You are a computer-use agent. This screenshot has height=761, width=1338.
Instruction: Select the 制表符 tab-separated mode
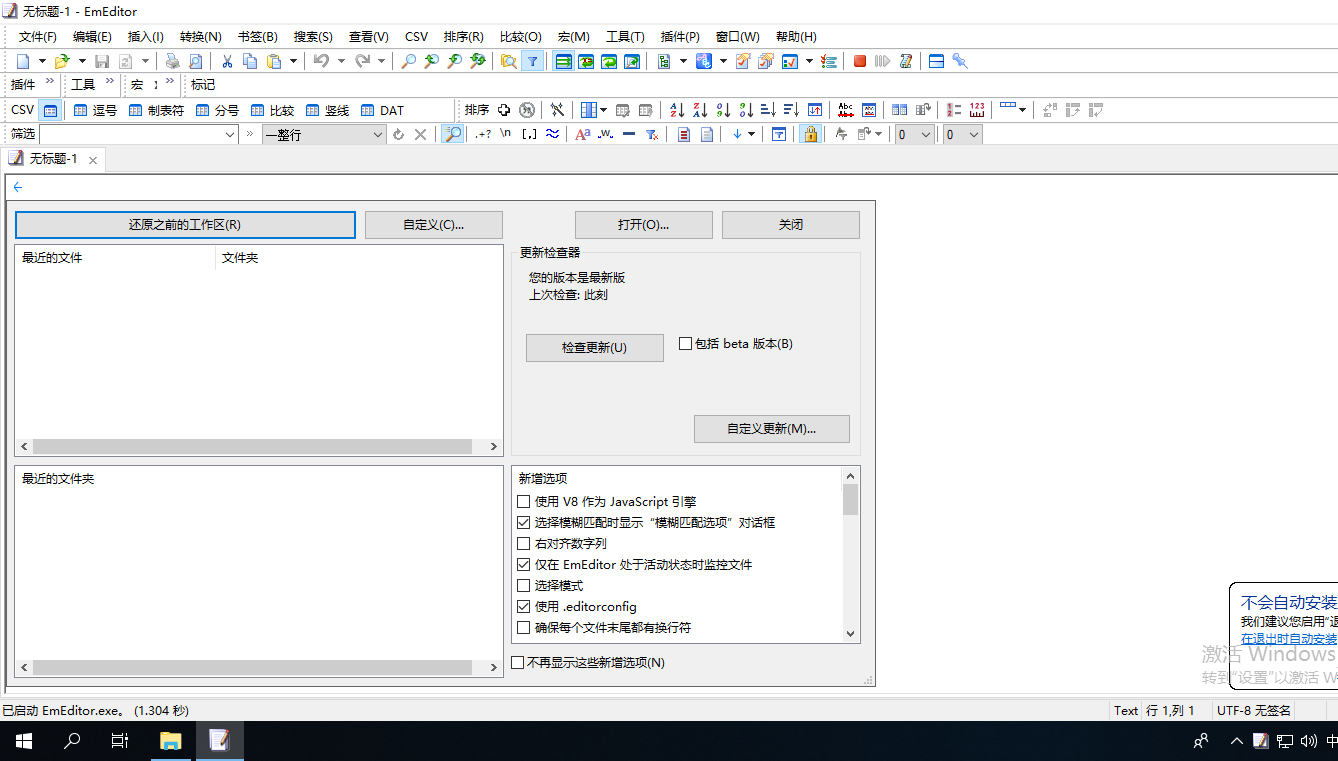[x=157, y=110]
